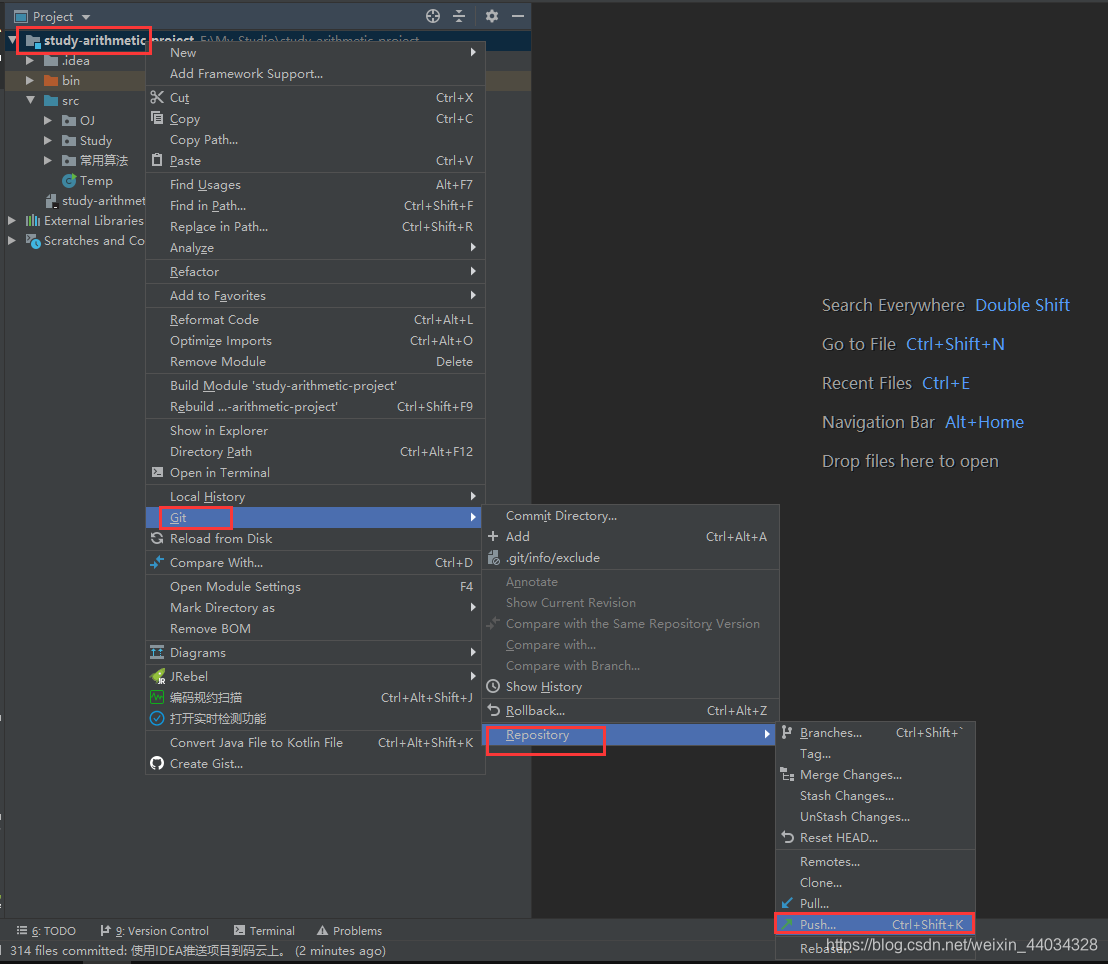The image size is (1108, 964).
Task: Click the Rollback undo arrow icon
Action: pyautogui.click(x=493, y=710)
